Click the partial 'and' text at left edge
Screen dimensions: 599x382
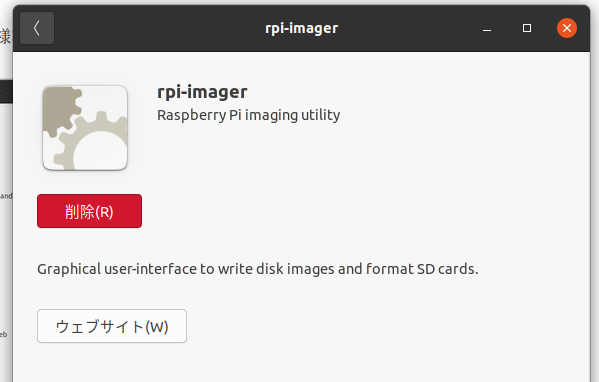[6, 196]
